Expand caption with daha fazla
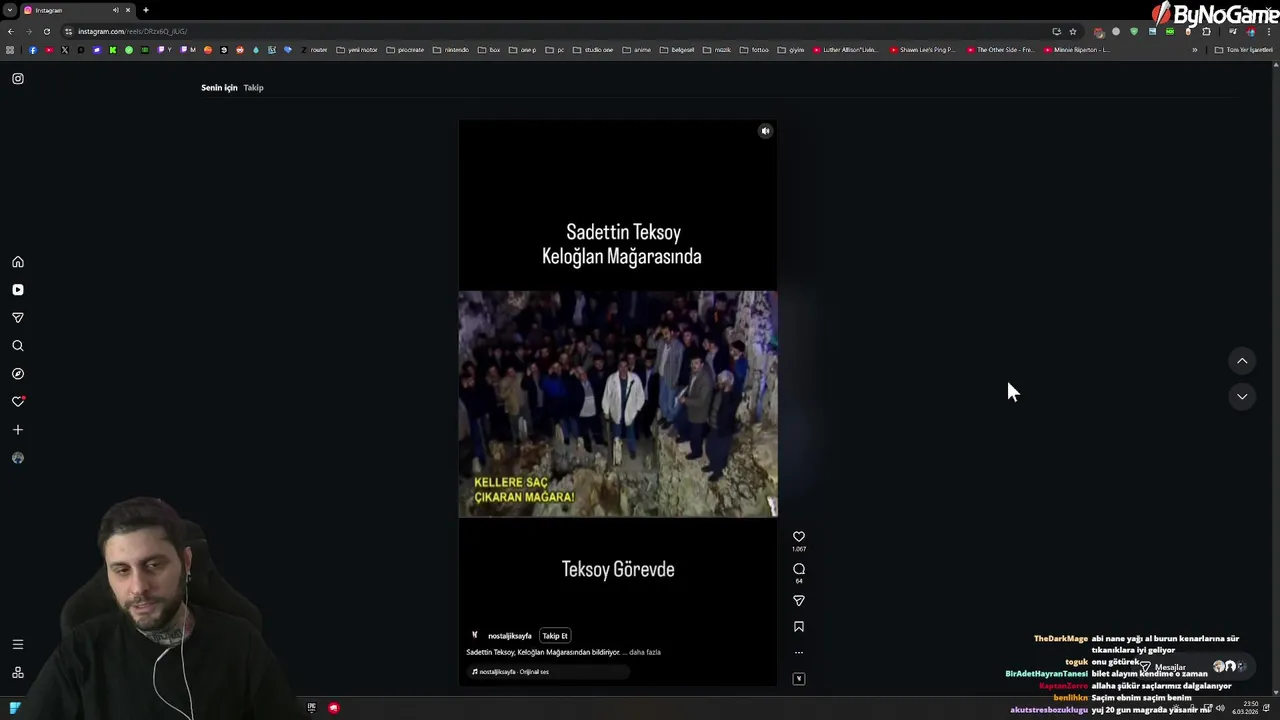The height and width of the screenshot is (720, 1280). point(645,652)
